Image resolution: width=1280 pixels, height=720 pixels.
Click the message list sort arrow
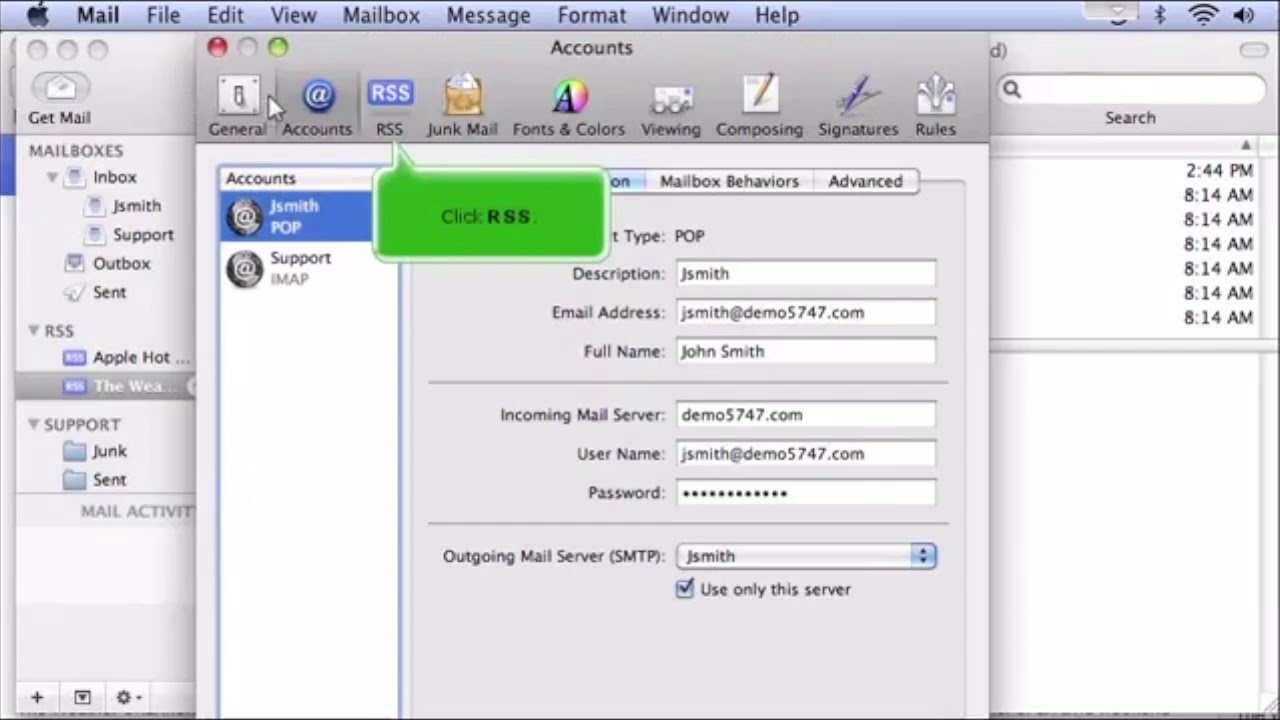tap(1246, 145)
